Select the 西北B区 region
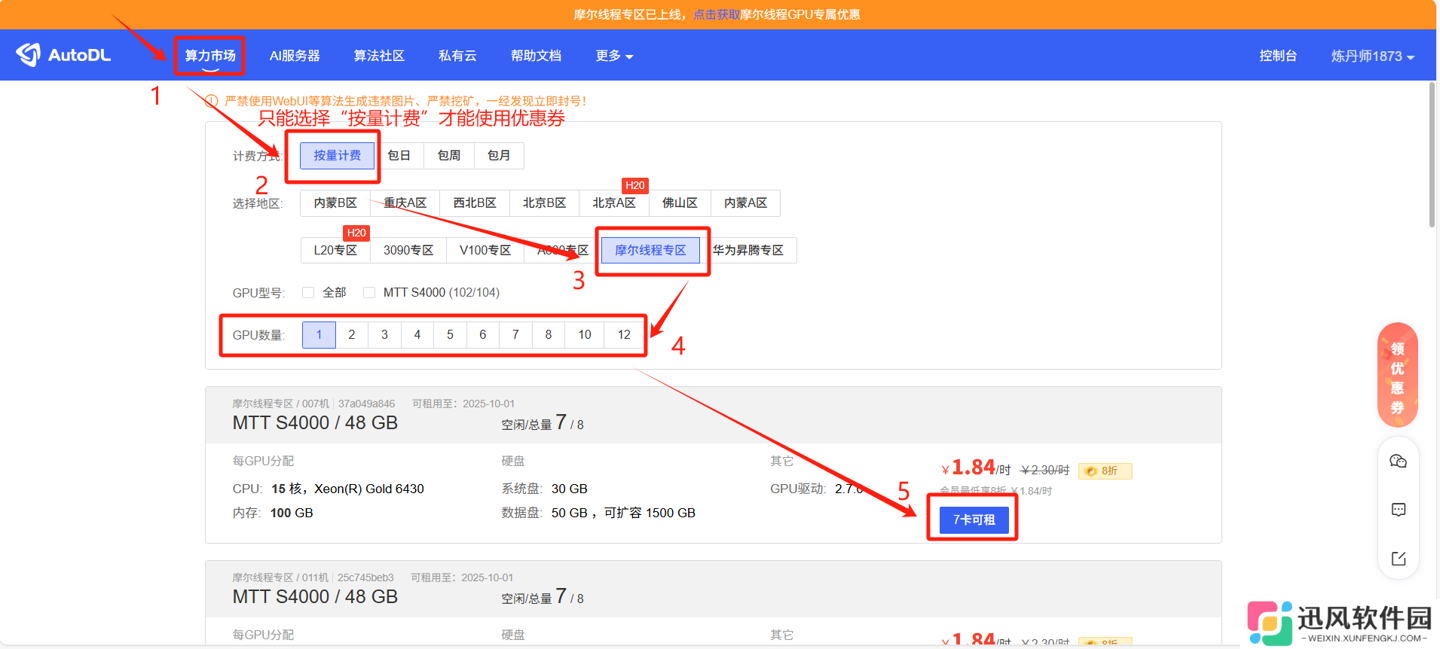The image size is (1440, 649). point(475,203)
